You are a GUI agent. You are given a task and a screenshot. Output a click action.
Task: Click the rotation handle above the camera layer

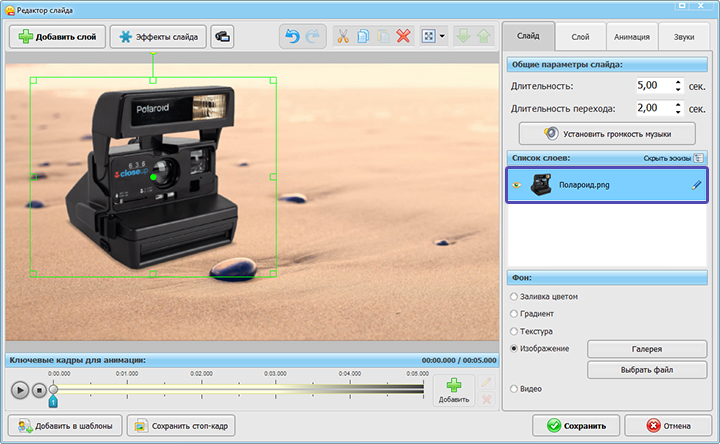pos(153,52)
